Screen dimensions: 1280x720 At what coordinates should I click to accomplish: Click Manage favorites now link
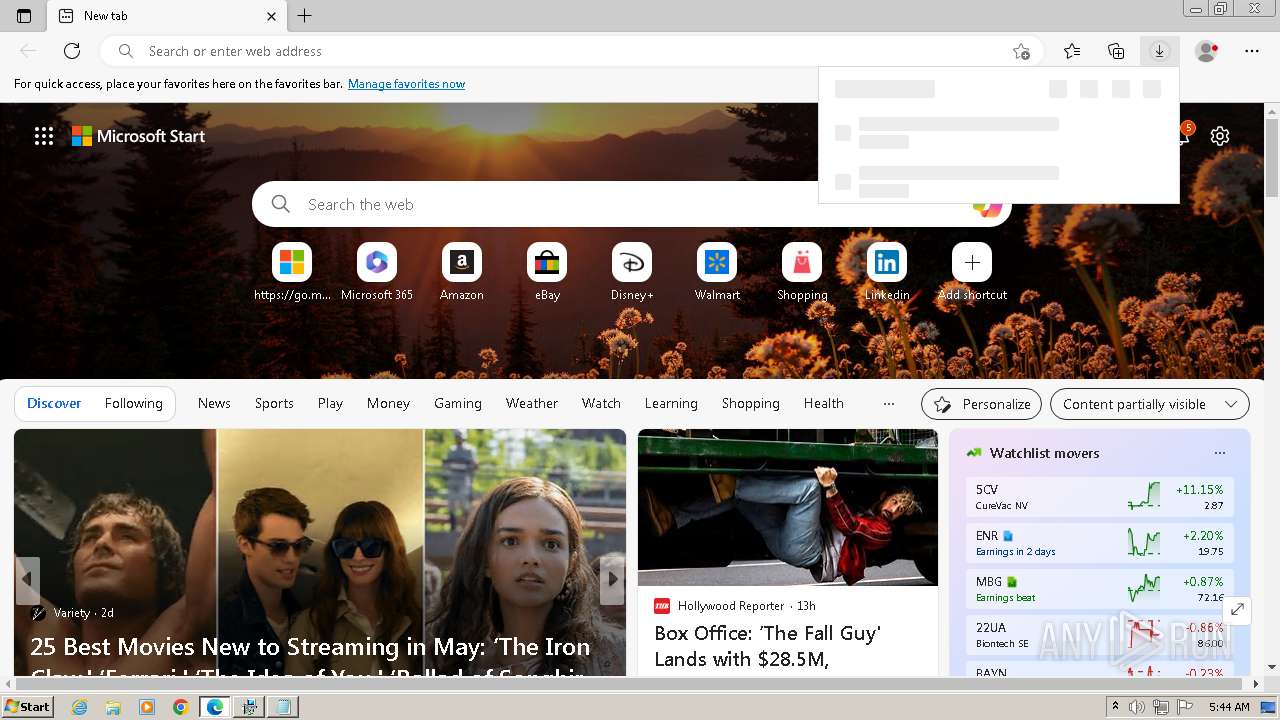(x=406, y=84)
